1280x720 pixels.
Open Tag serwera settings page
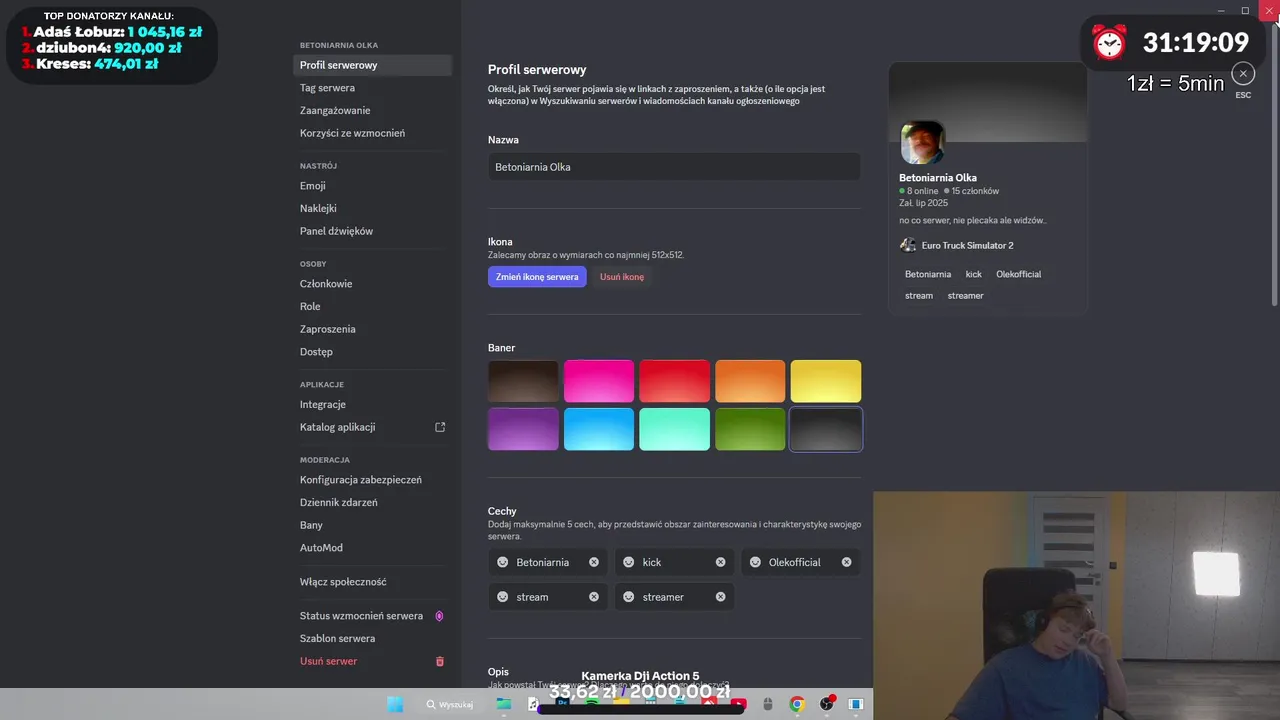[373, 88]
